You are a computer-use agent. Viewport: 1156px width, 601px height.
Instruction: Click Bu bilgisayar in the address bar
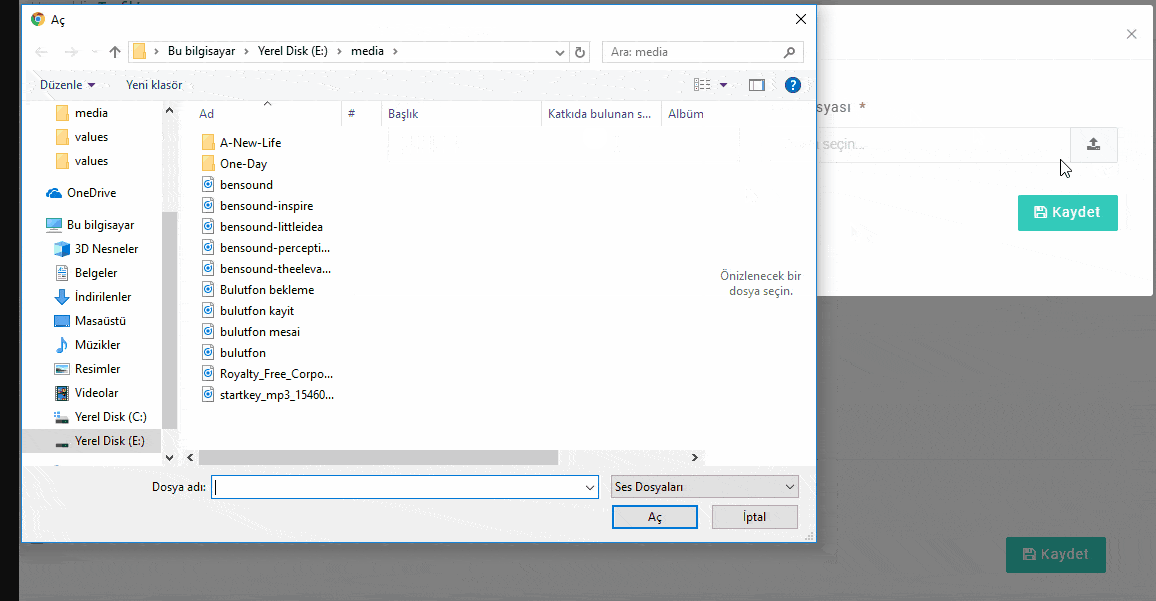pos(201,52)
